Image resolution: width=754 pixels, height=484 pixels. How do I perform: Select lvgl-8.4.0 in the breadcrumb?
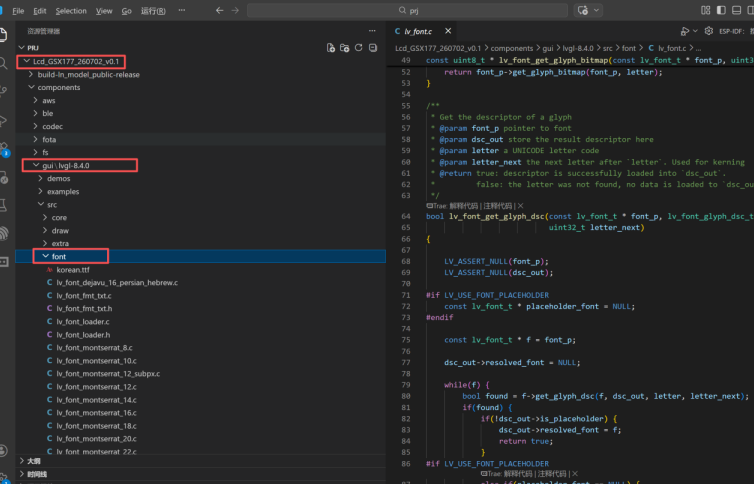click(578, 48)
